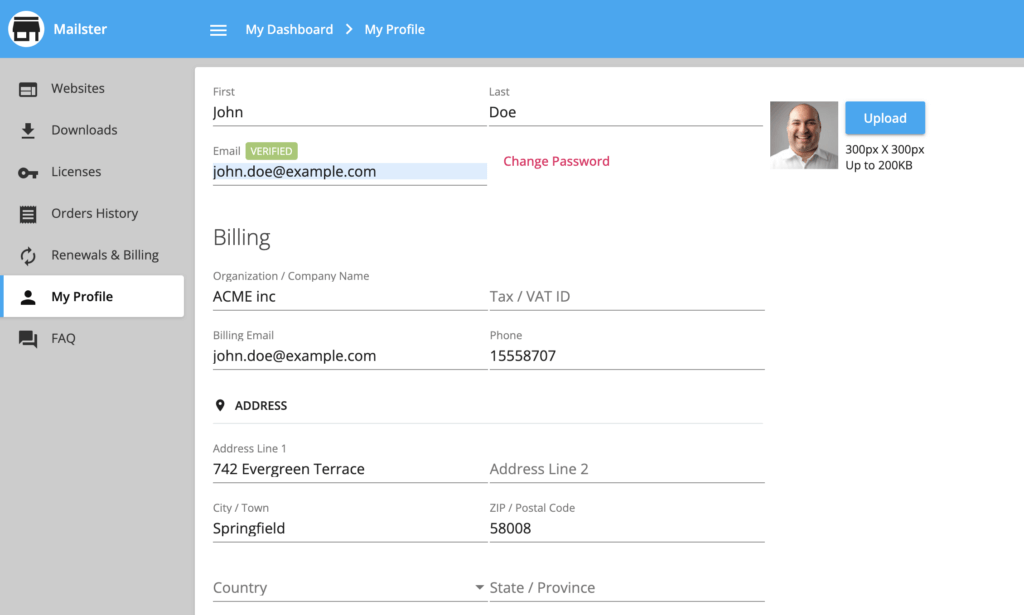This screenshot has height=615, width=1024.
Task: Click the Renewals & Billing circular arrows icon
Action: point(29,254)
